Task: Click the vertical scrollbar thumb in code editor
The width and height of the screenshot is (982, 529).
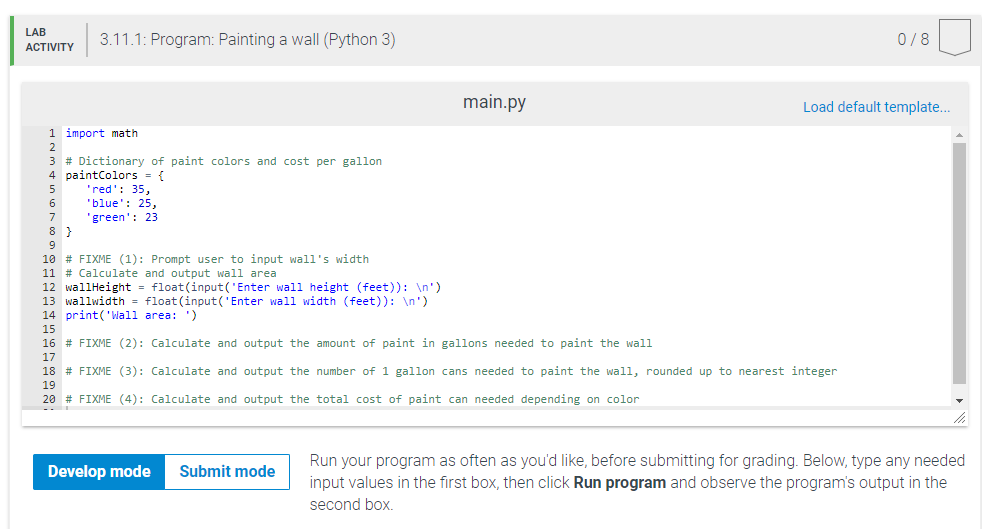Action: [x=959, y=263]
